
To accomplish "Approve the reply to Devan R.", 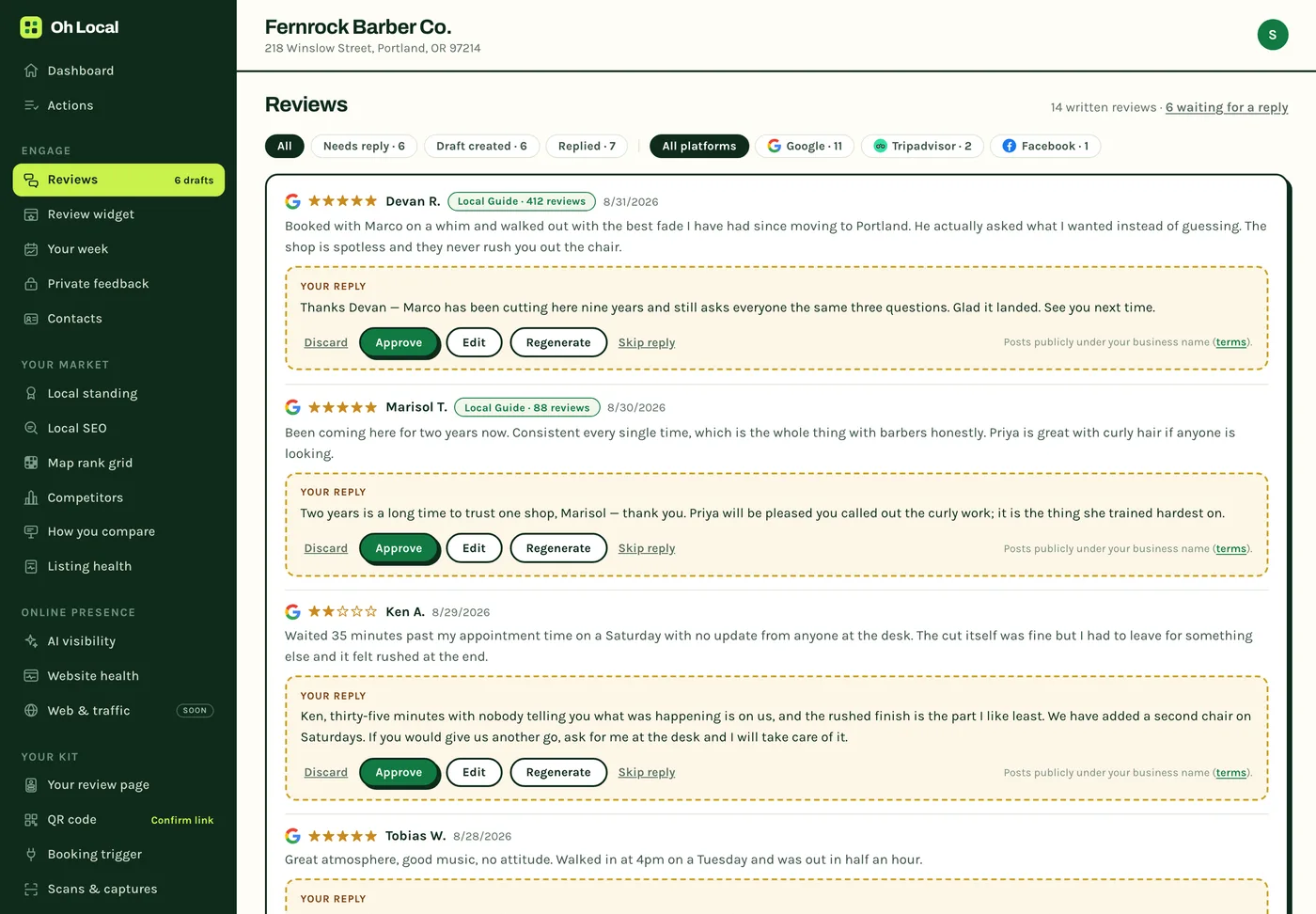I will click(x=399, y=342).
